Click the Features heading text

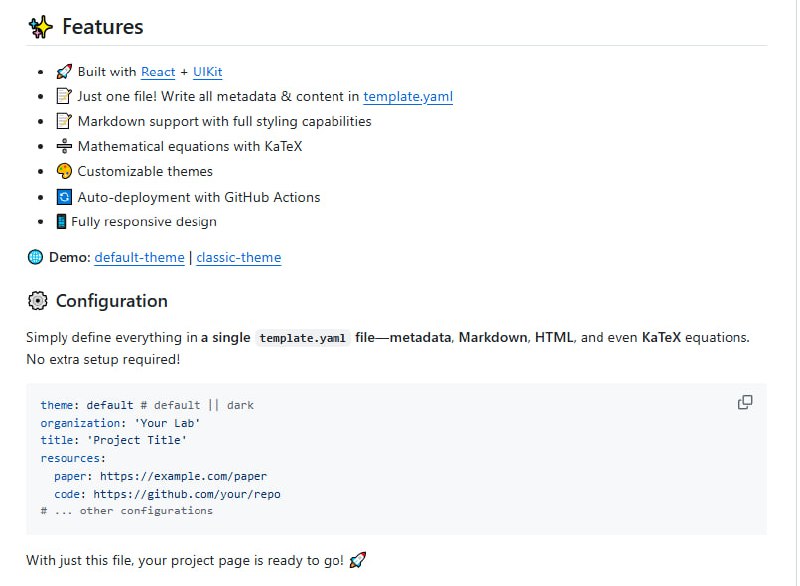point(102,28)
